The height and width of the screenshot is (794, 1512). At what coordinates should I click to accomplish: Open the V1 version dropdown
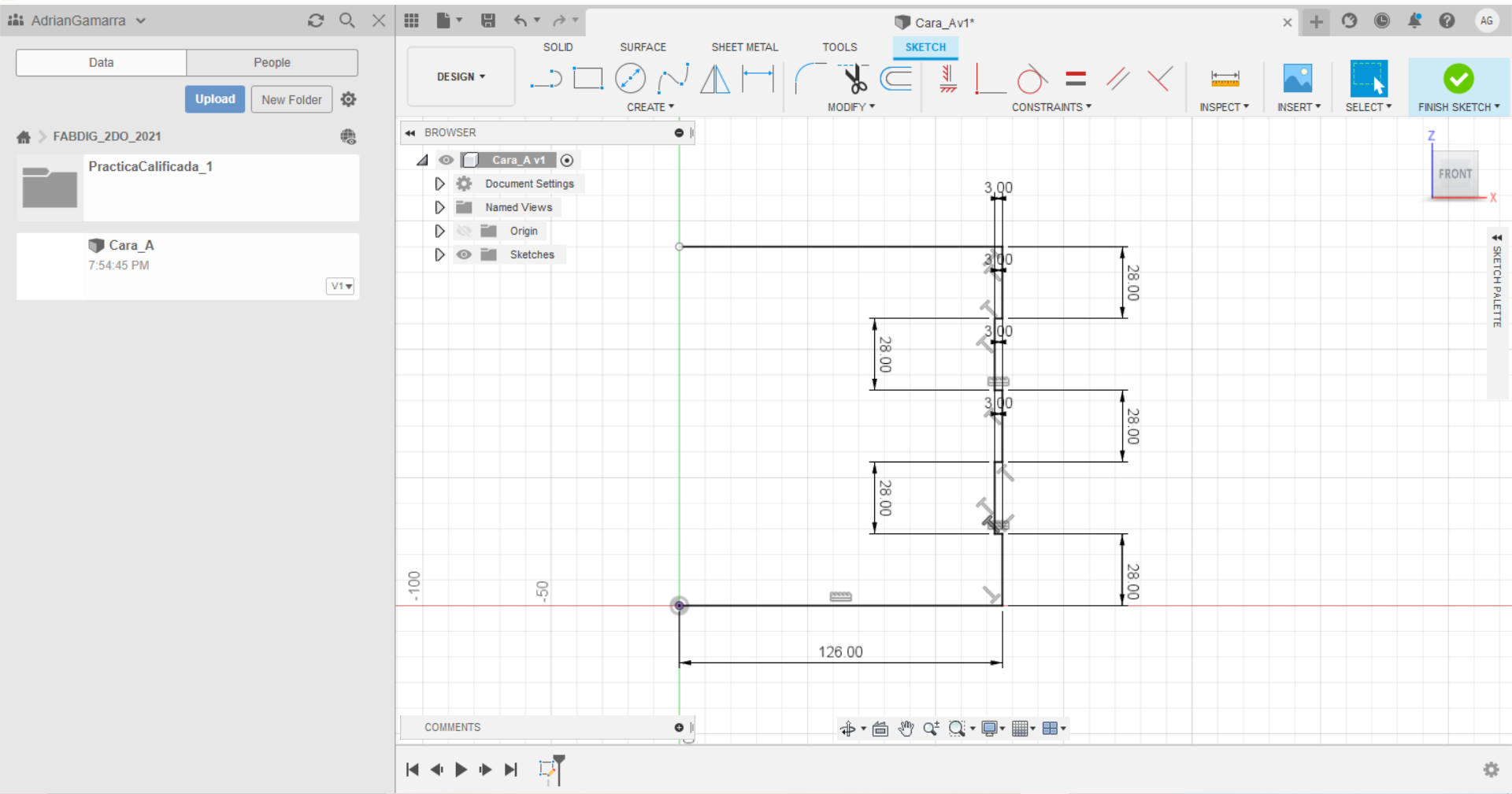coord(340,286)
